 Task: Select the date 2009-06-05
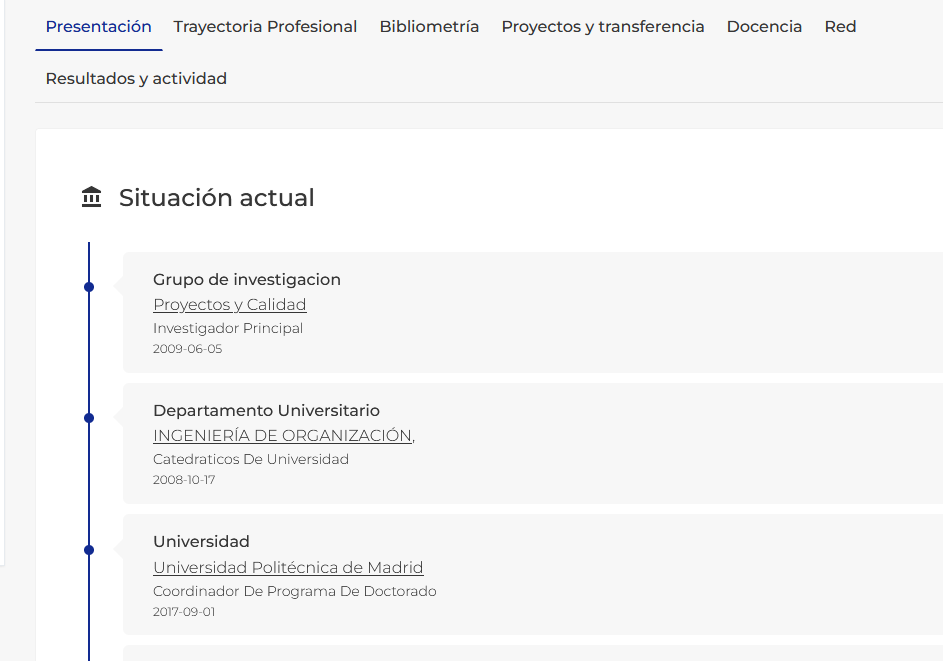(188, 349)
